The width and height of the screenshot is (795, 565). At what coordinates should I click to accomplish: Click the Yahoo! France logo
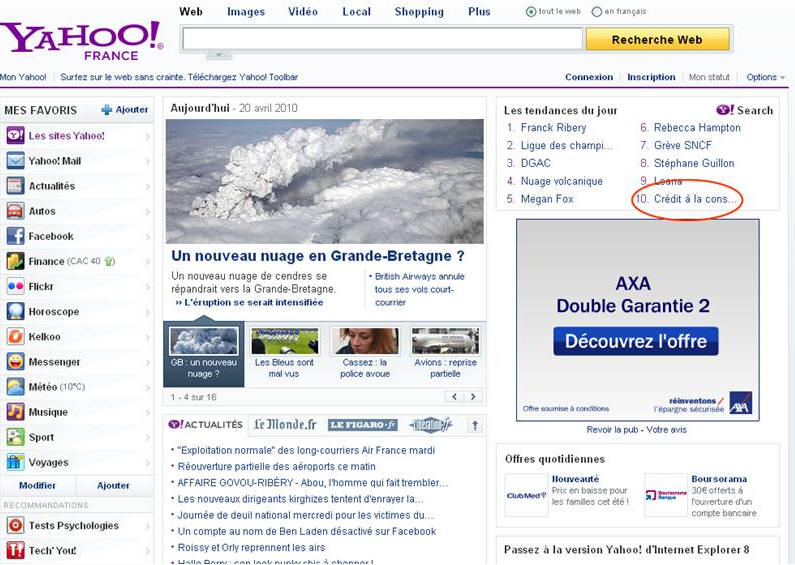click(82, 42)
